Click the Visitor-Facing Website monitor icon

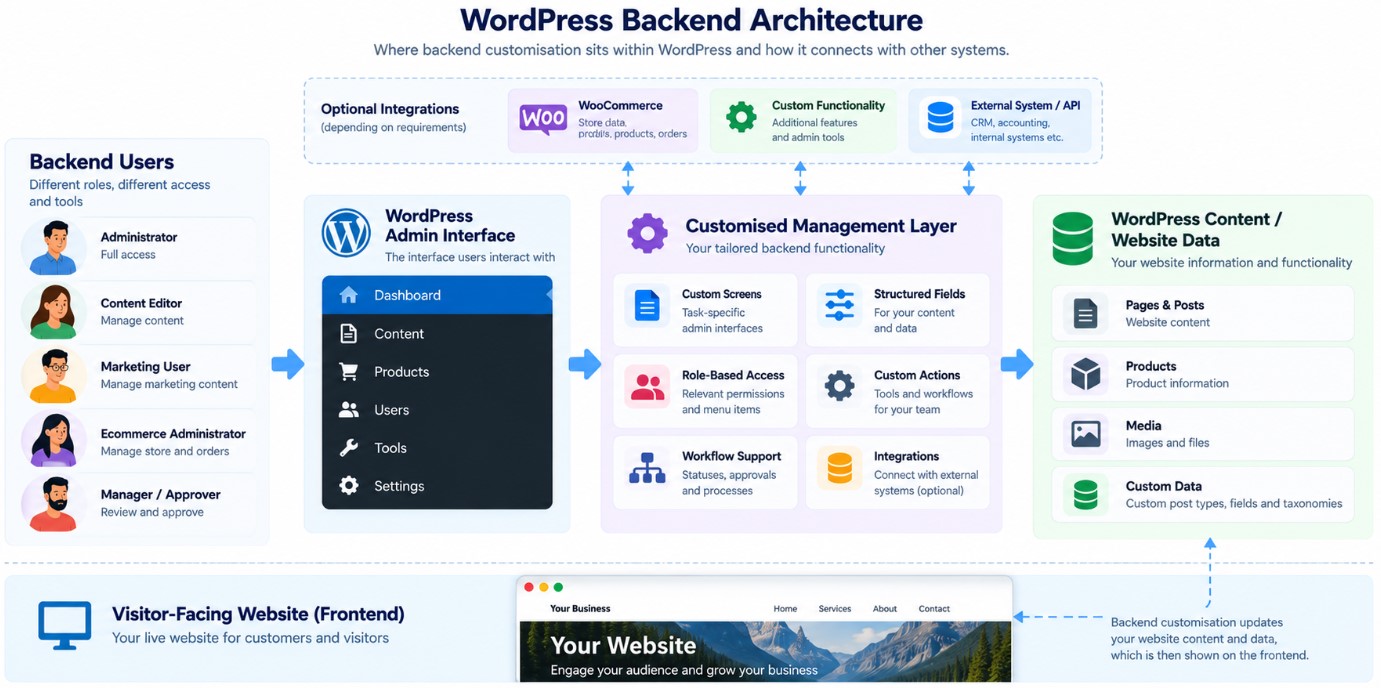click(65, 624)
